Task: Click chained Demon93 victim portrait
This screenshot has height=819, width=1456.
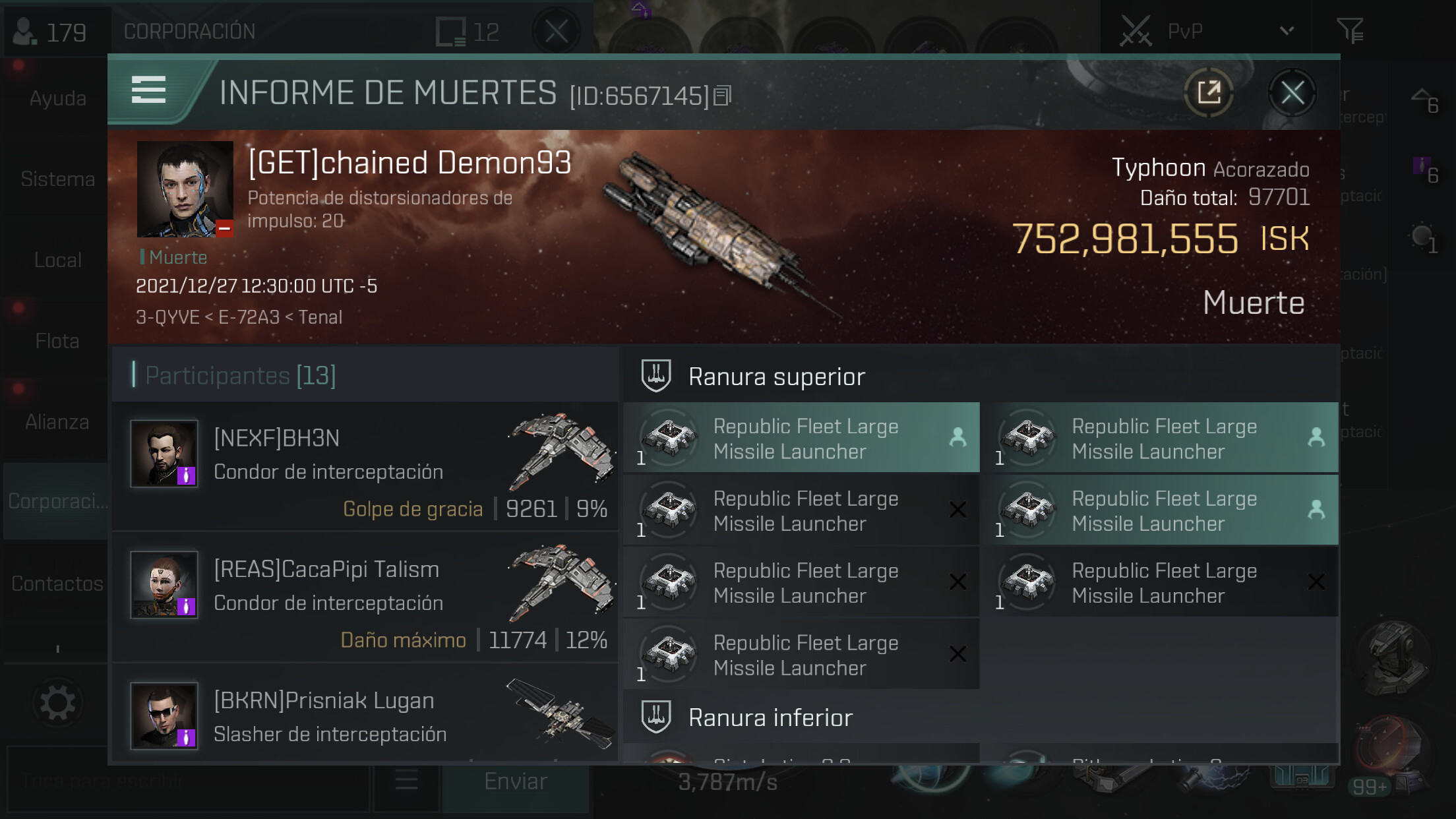Action: 185,189
